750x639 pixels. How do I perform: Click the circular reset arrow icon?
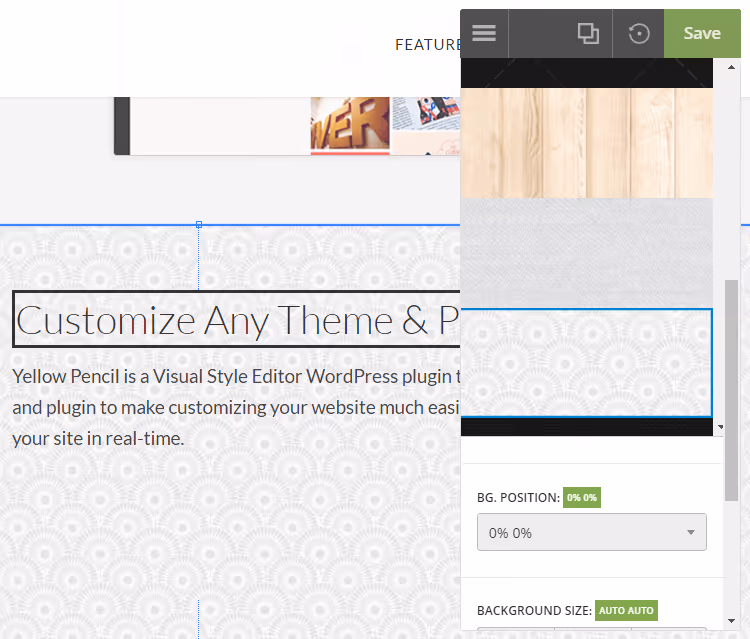[x=639, y=33]
